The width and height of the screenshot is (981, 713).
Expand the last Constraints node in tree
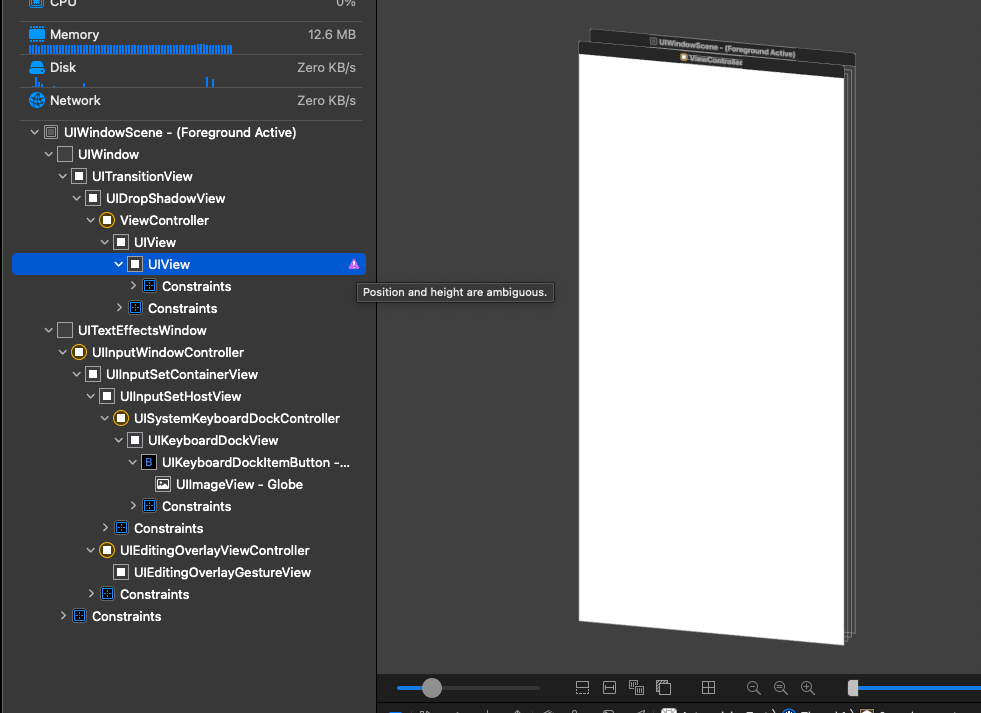[63, 616]
